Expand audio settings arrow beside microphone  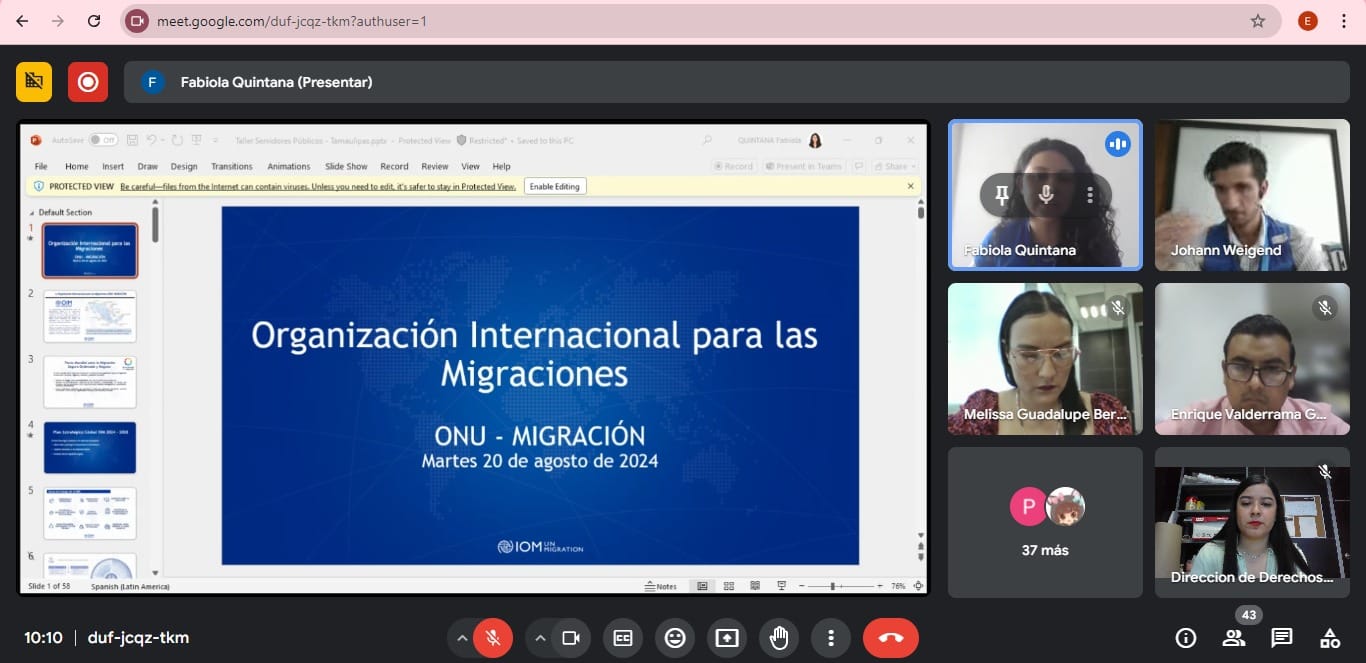click(x=461, y=638)
